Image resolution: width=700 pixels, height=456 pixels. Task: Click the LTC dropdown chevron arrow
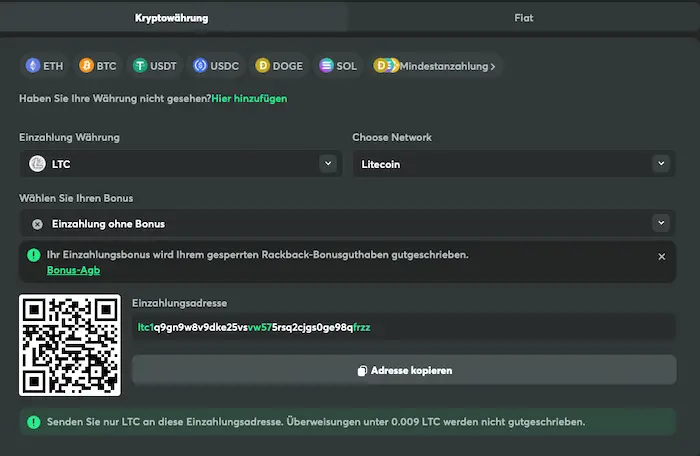point(328,163)
